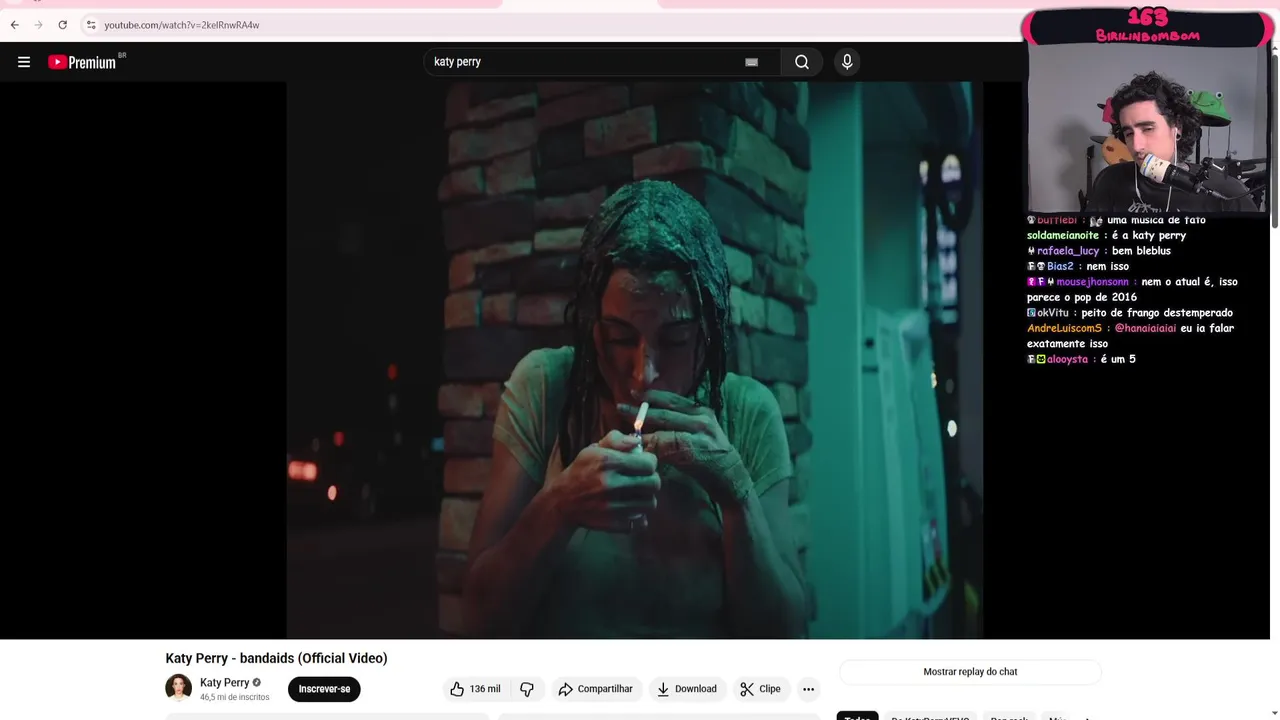The width and height of the screenshot is (1280, 720).
Task: Subscribe with Inscrever-se button
Action: (324, 689)
